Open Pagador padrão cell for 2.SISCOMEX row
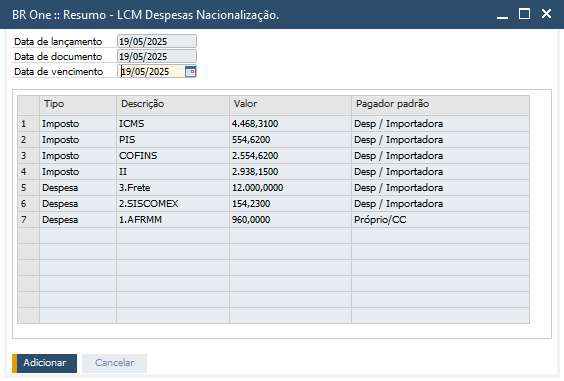564x381 pixels. 440,204
